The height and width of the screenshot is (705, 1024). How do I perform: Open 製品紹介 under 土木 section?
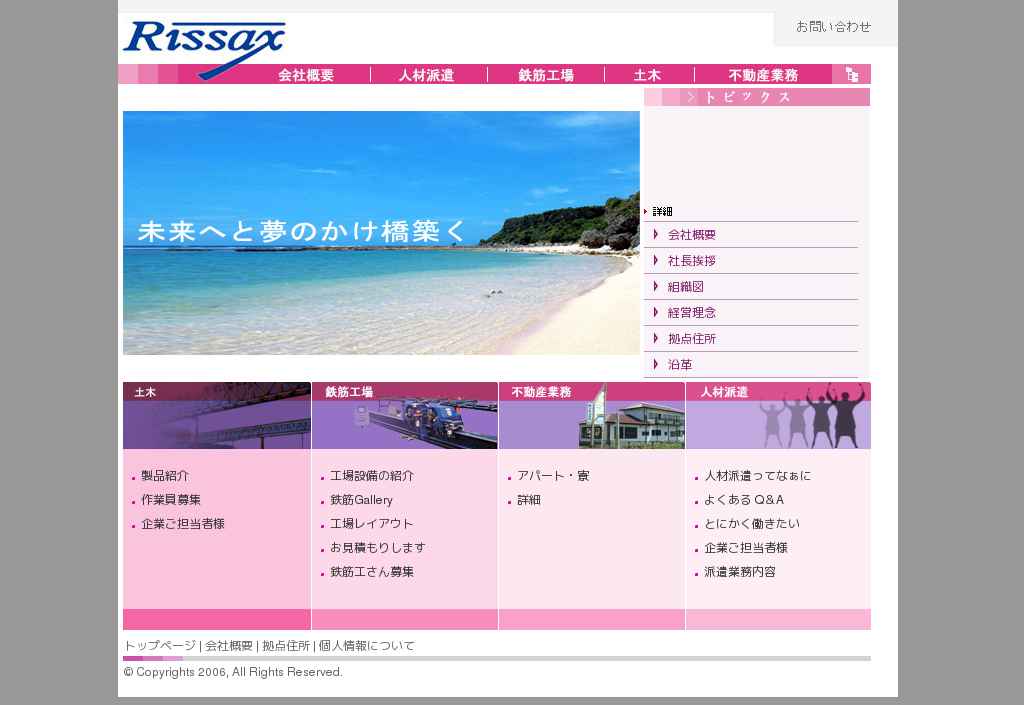[165, 476]
